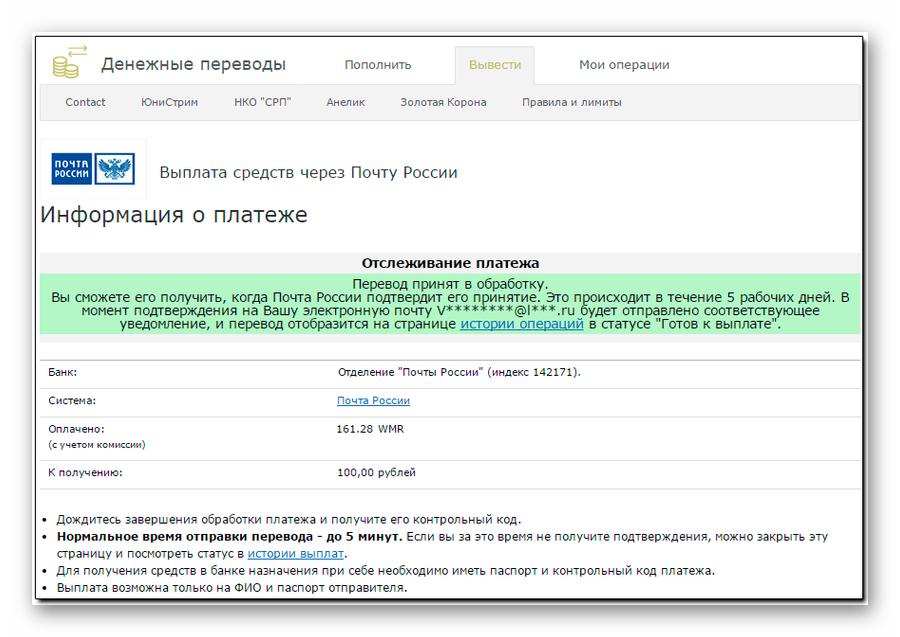The width and height of the screenshot is (900, 637).
Task: Open Правила и лимиты page
Action: click(572, 102)
